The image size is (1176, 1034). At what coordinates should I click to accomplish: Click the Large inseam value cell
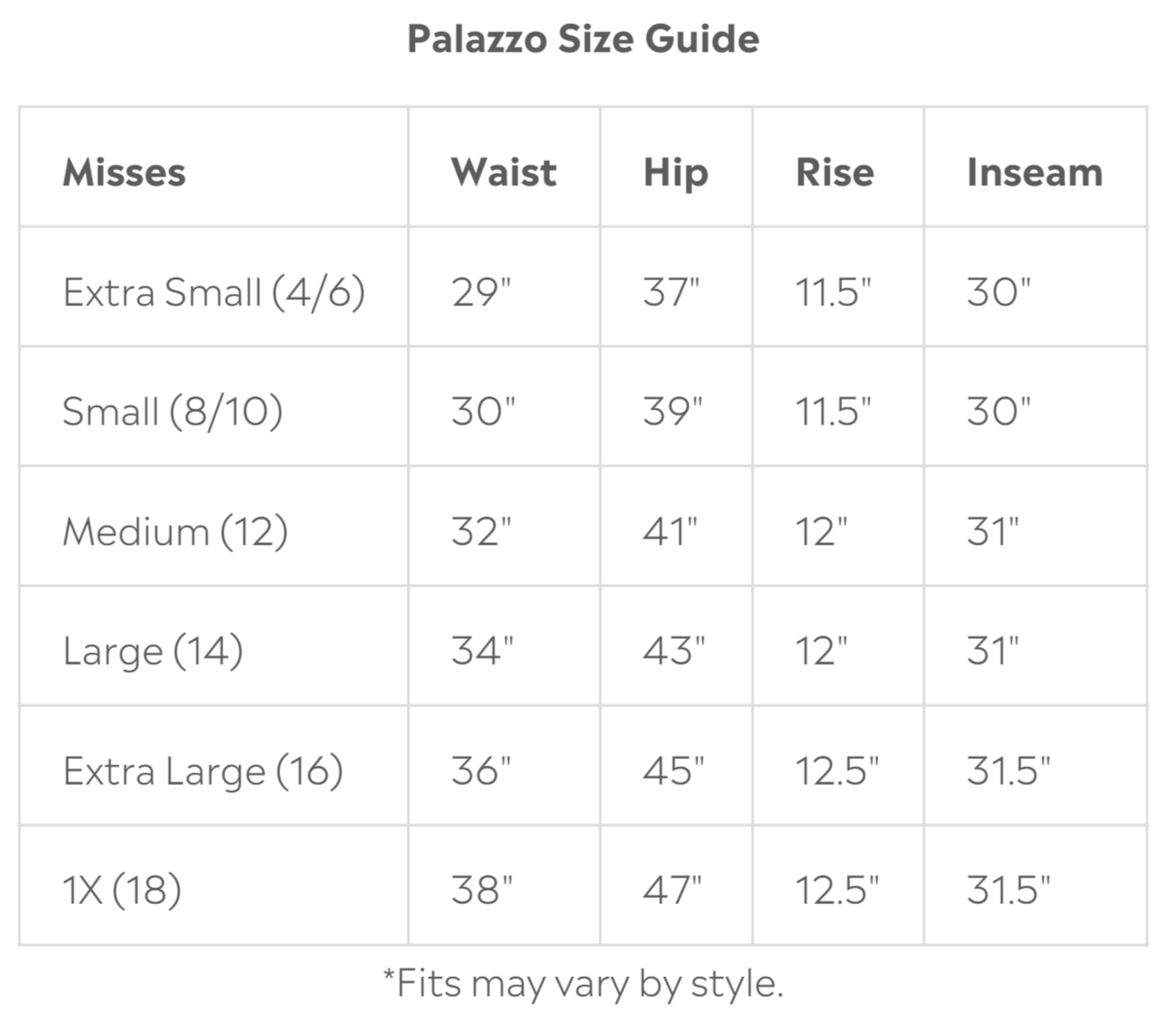pyautogui.click(x=993, y=650)
